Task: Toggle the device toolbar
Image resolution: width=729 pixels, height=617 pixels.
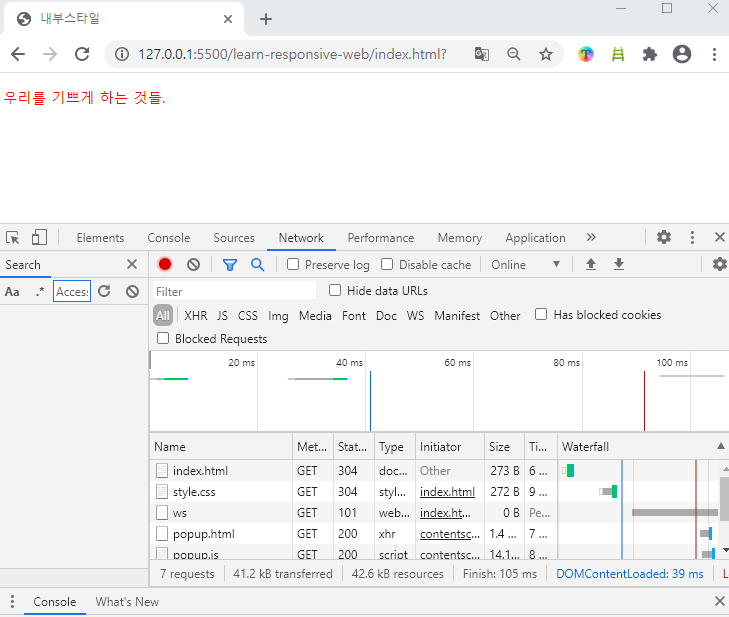Action: (39, 237)
